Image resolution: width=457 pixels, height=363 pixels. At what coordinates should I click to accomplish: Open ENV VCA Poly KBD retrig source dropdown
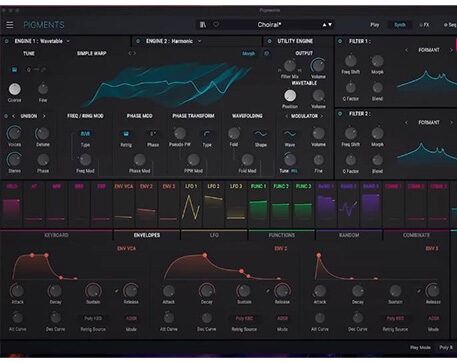pyautogui.click(x=93, y=318)
